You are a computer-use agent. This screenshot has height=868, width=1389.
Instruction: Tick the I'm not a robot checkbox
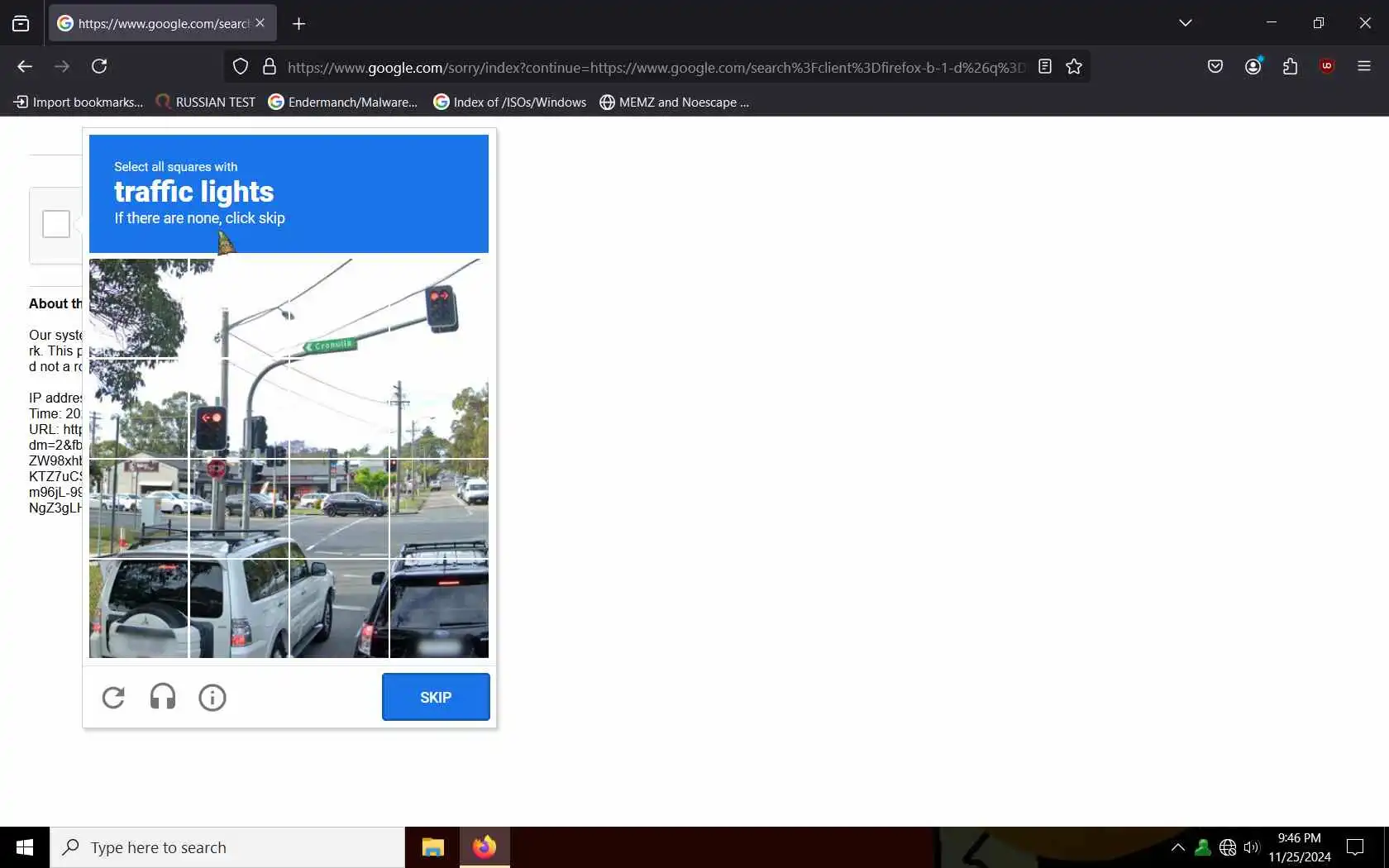tap(56, 224)
